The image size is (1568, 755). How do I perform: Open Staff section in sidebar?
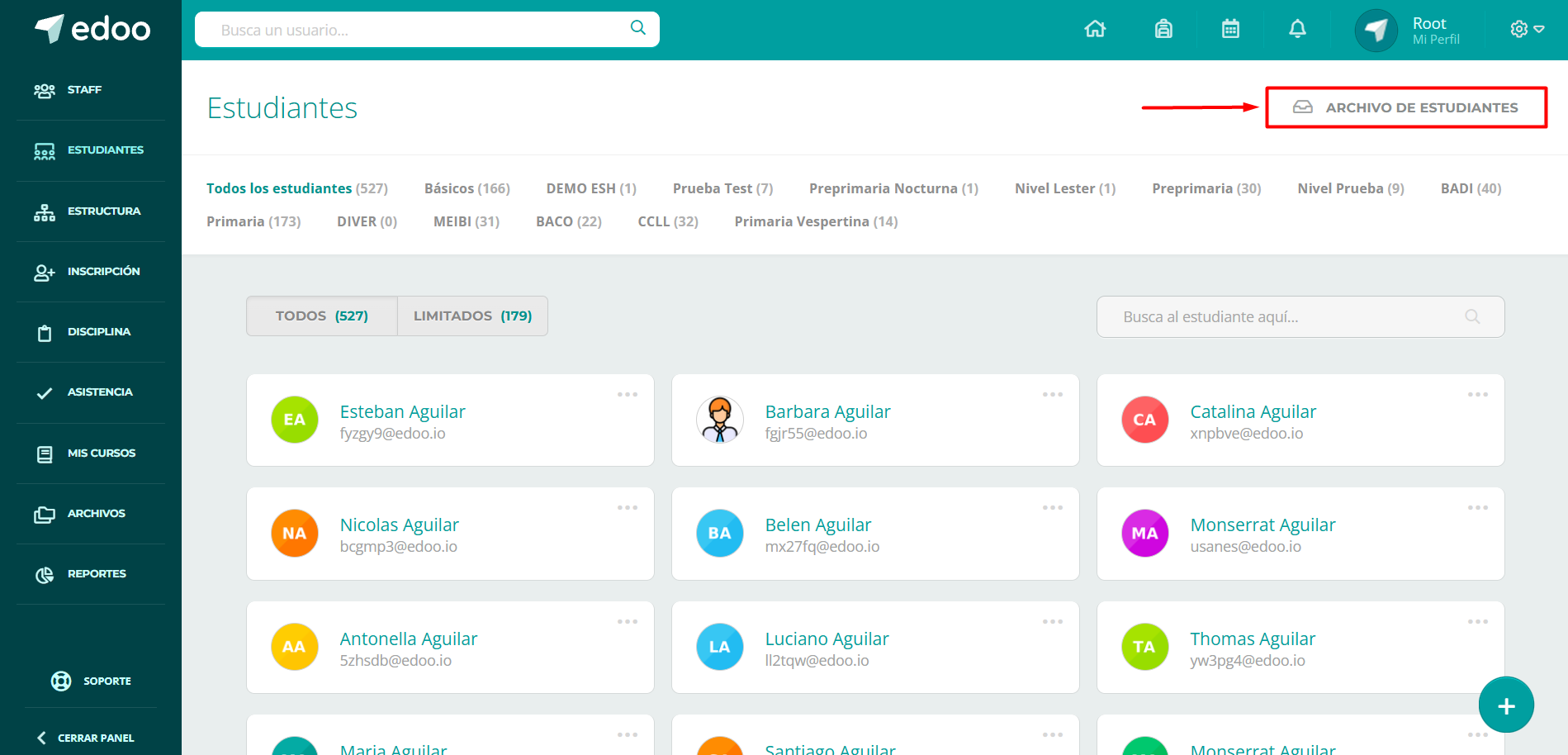91,90
